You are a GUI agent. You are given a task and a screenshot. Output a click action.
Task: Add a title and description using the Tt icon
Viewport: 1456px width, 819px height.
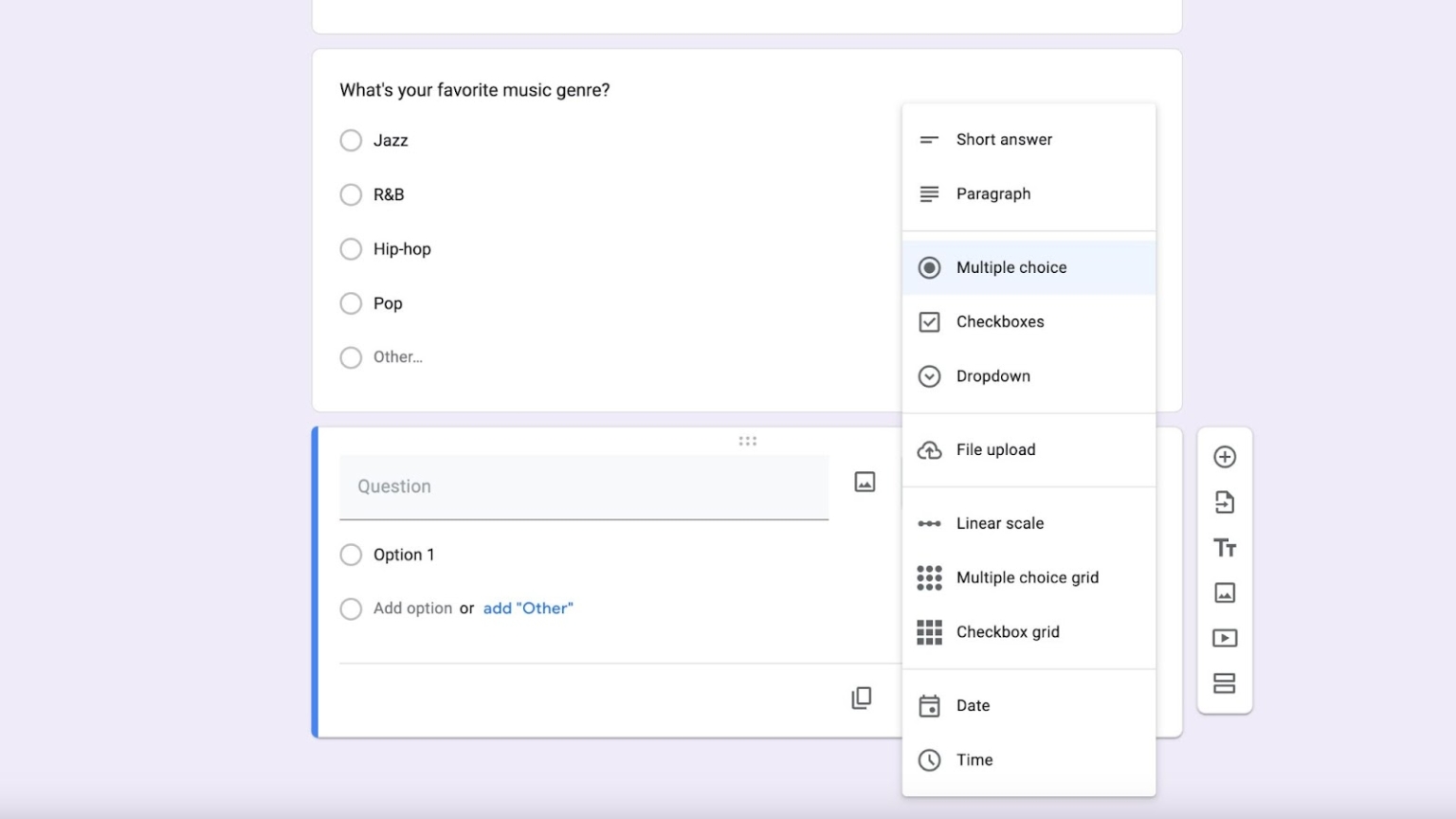(x=1225, y=547)
